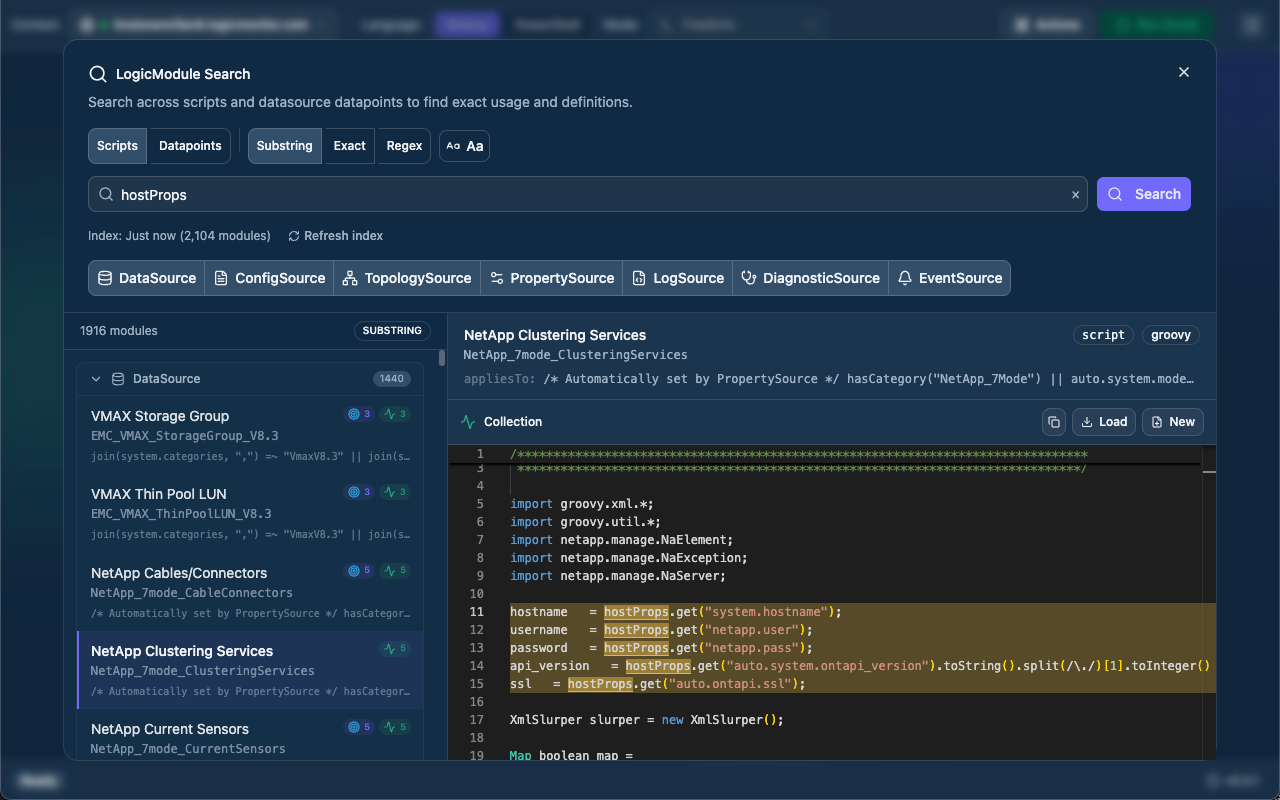This screenshot has height=800, width=1280.
Task: Collapse the DataSource group chevron
Action: click(96, 379)
